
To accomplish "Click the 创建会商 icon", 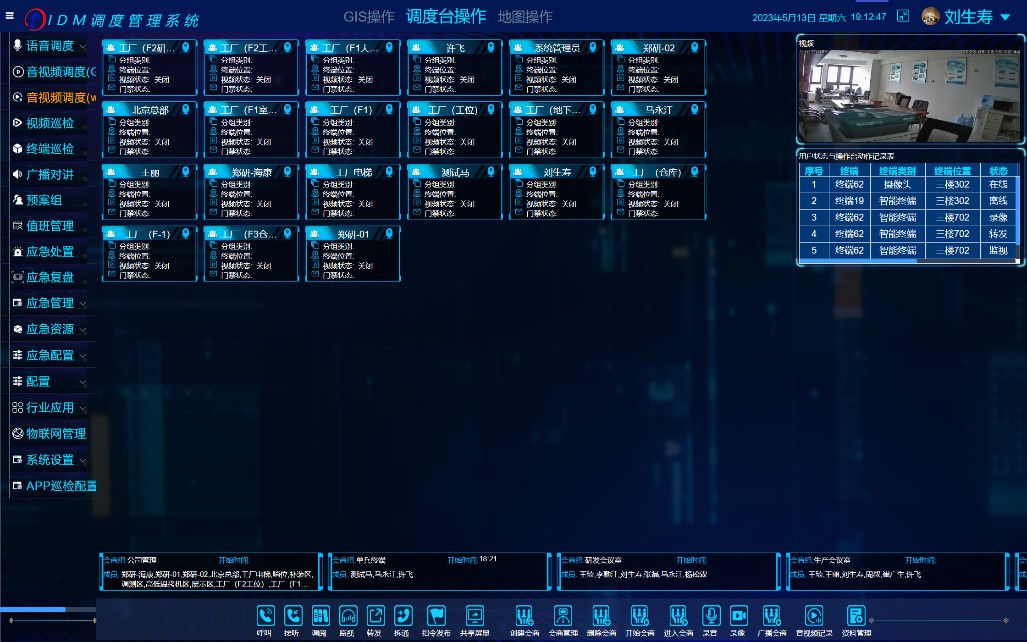I will click(524, 616).
